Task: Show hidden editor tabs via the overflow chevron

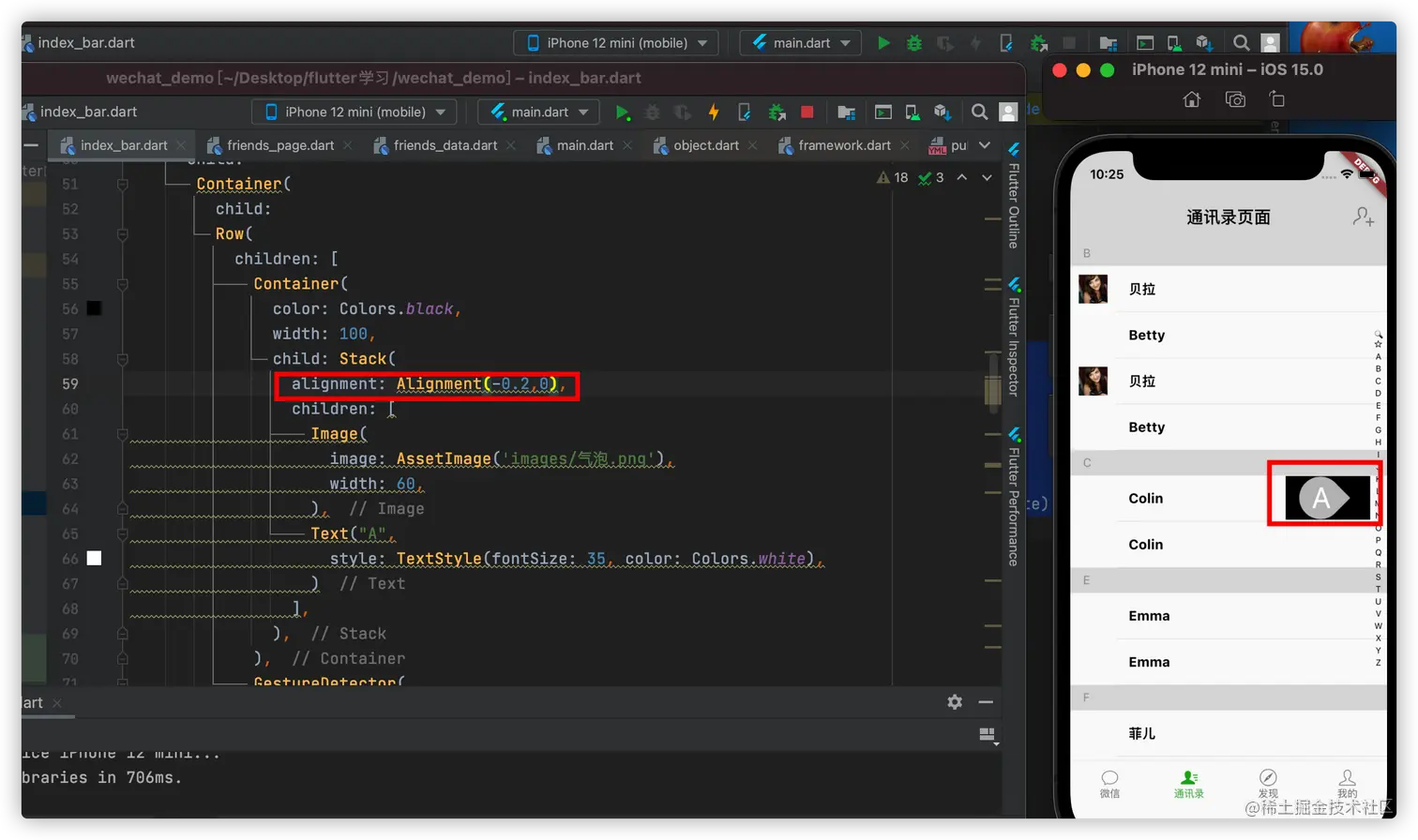Action: point(985,145)
